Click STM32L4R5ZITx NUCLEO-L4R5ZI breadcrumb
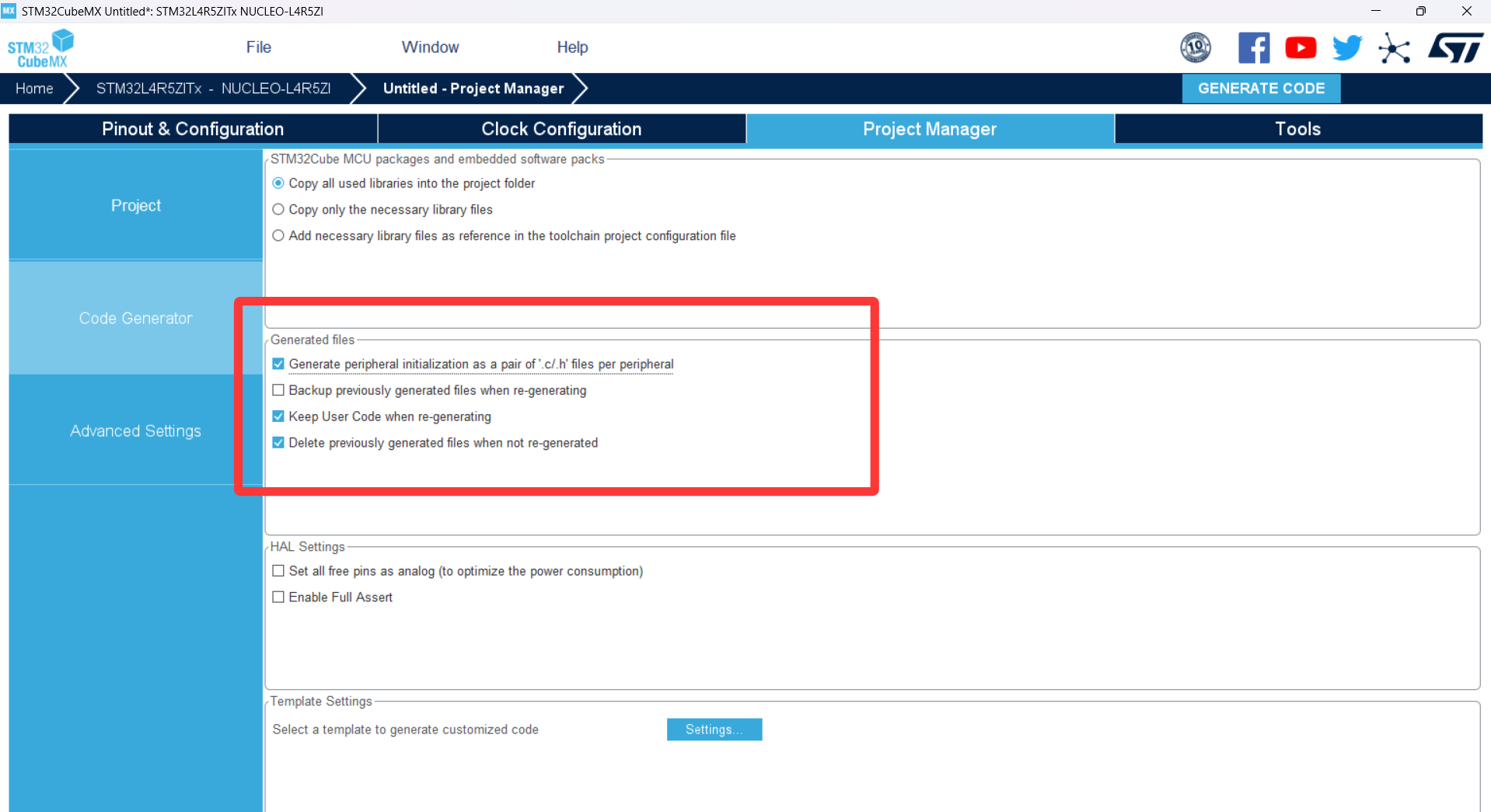 point(213,89)
